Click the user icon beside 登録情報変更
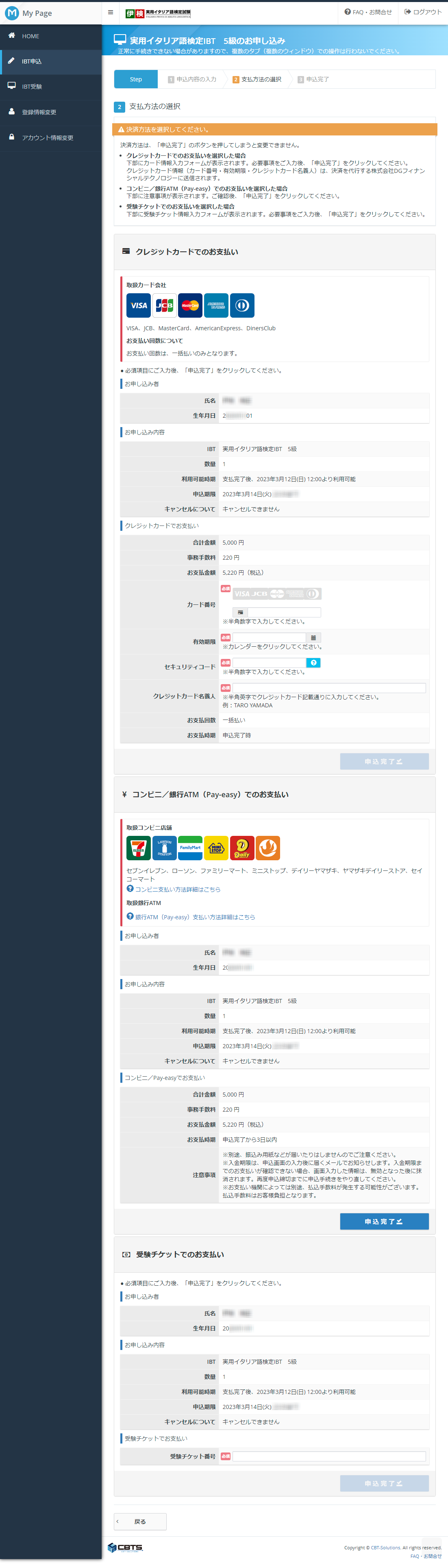448x1568 pixels. [x=11, y=111]
